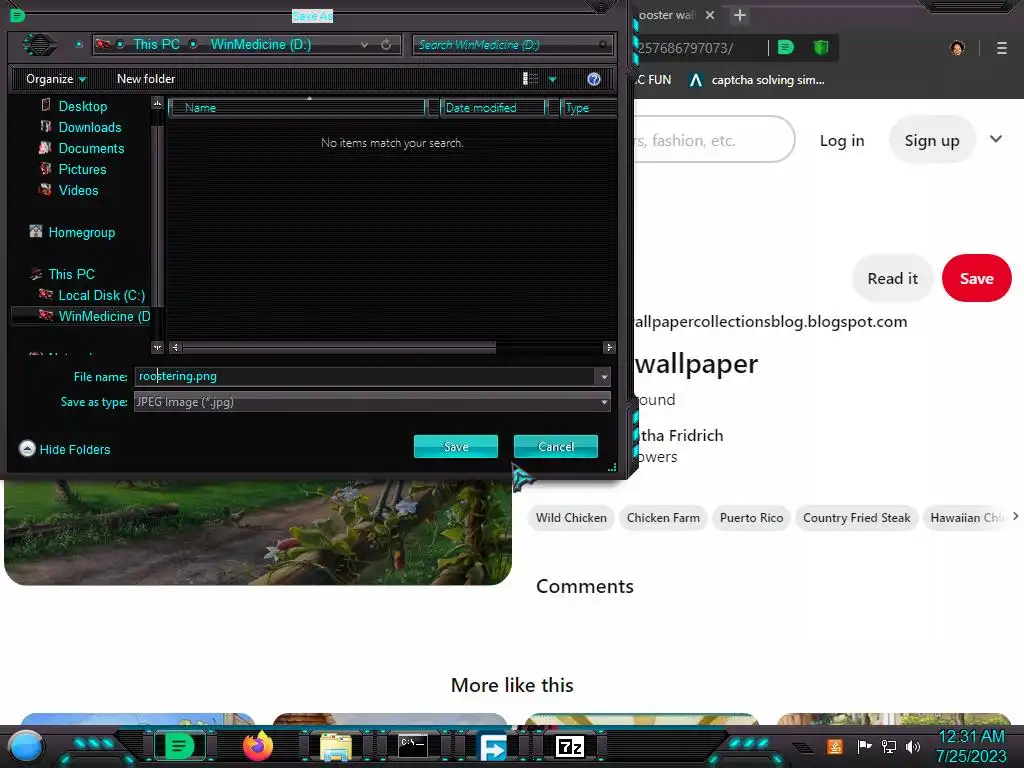Viewport: 1024px width, 768px height.
Task: Open Documents in the navigation pane
Action: pos(91,148)
